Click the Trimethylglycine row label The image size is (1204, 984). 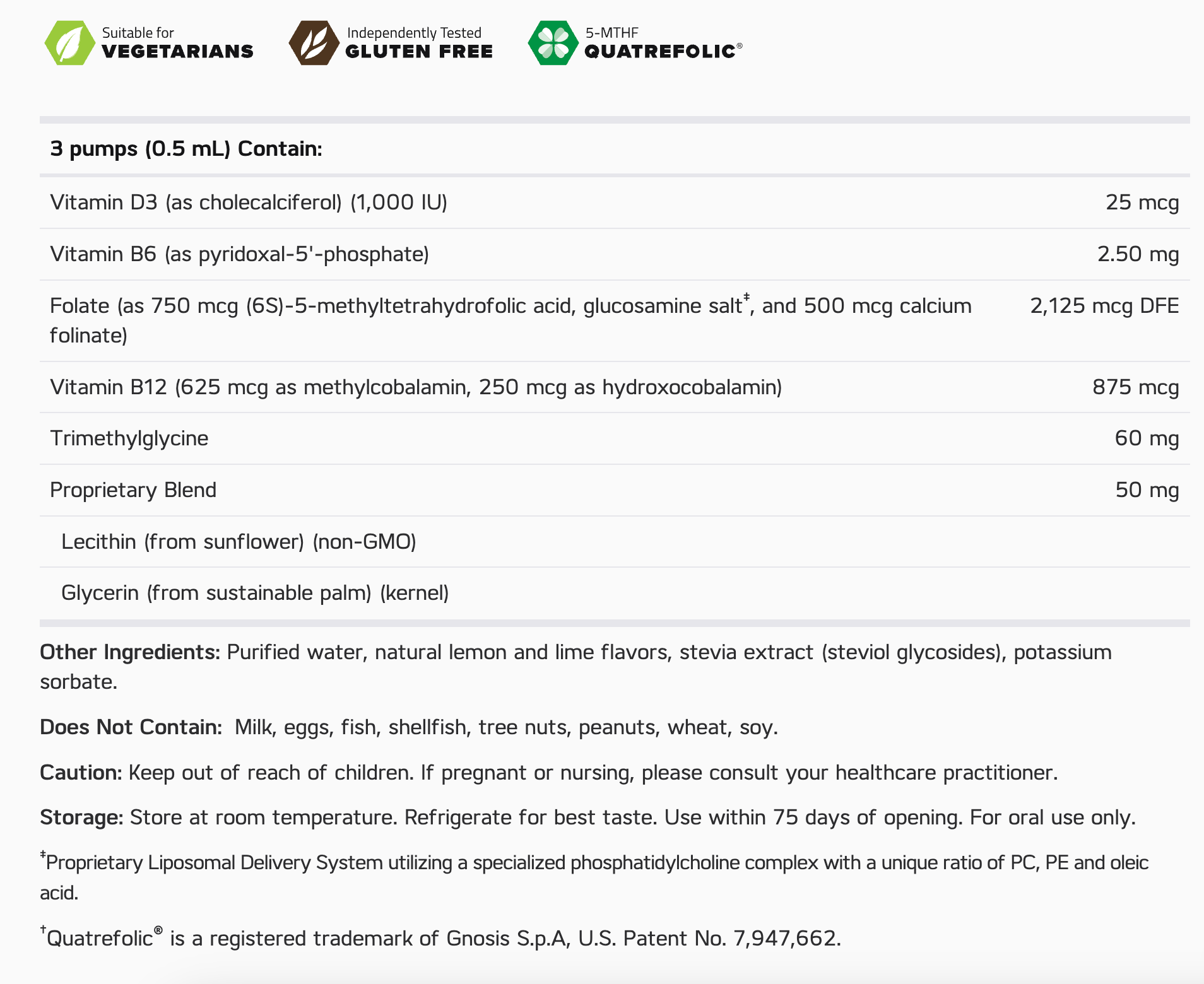tap(129, 438)
